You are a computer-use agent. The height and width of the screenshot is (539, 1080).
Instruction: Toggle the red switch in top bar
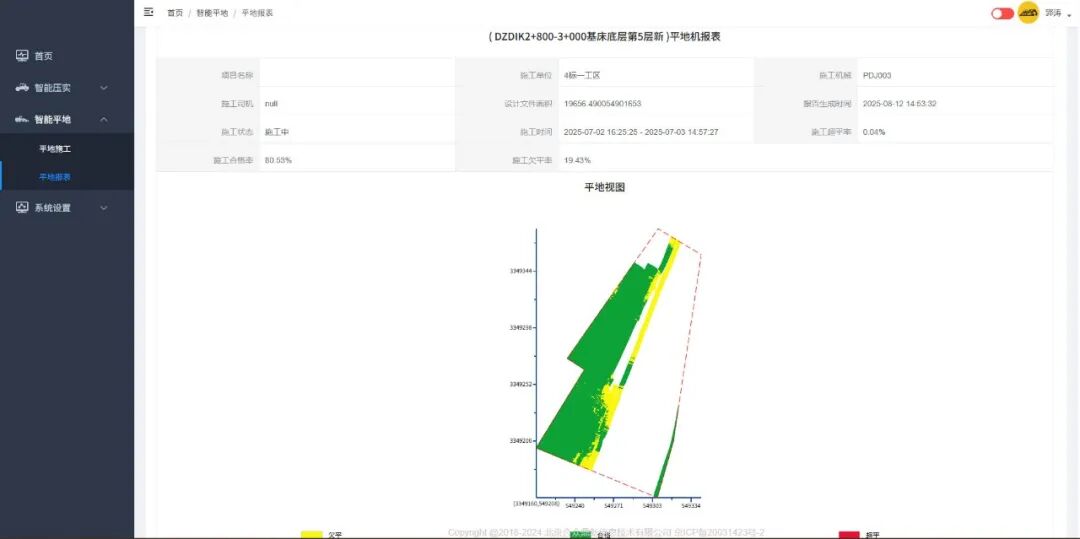pyautogui.click(x=1002, y=13)
